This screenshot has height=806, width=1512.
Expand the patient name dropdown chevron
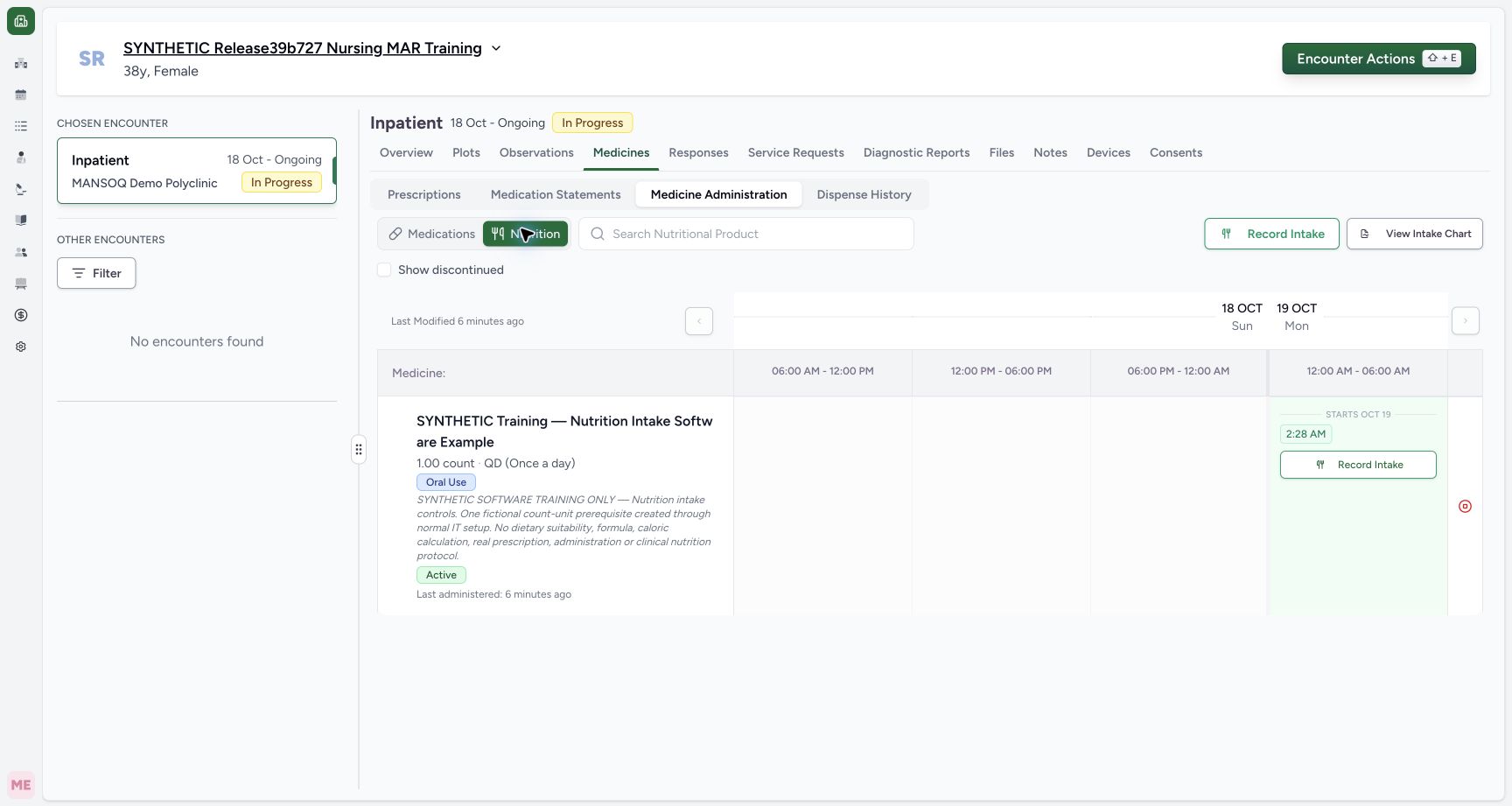(x=496, y=48)
